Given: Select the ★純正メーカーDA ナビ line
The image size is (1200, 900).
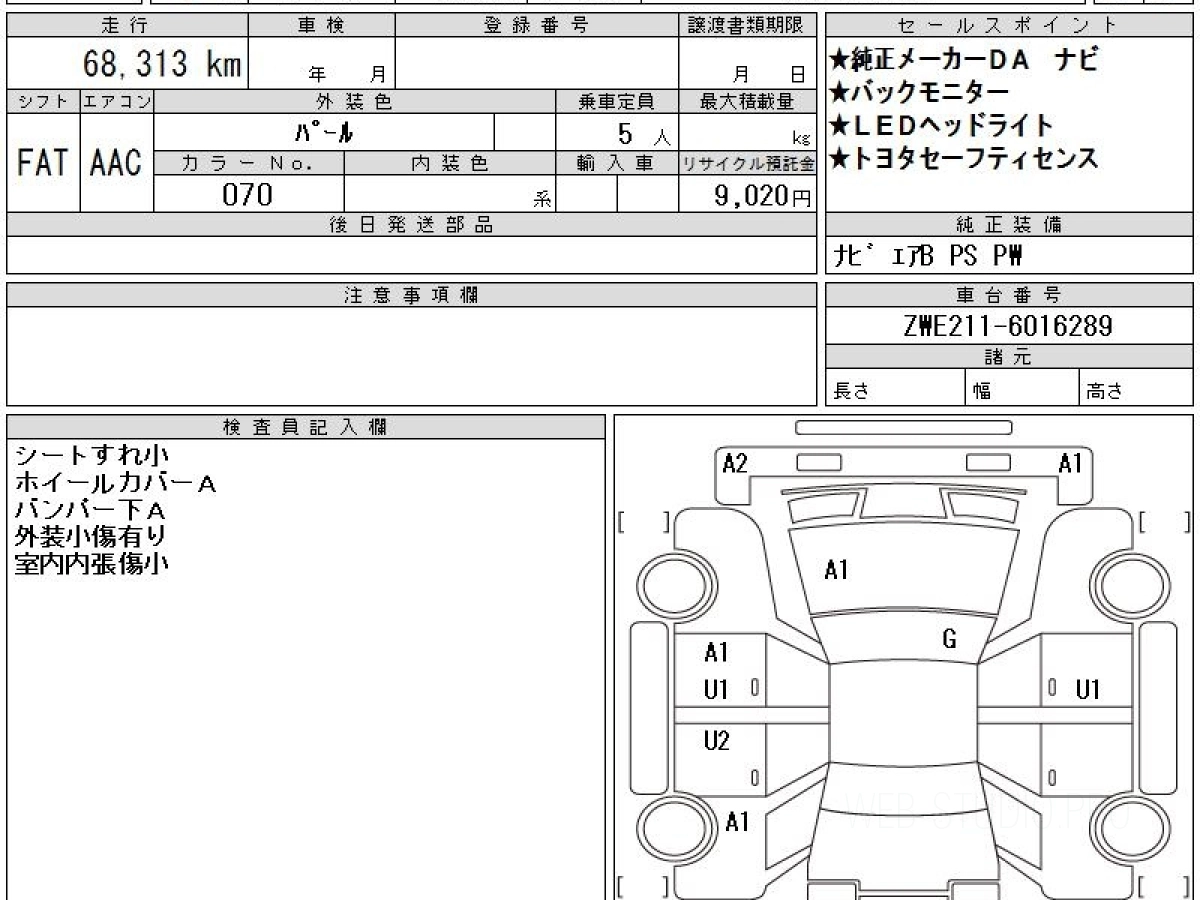Looking at the screenshot, I should point(964,61).
